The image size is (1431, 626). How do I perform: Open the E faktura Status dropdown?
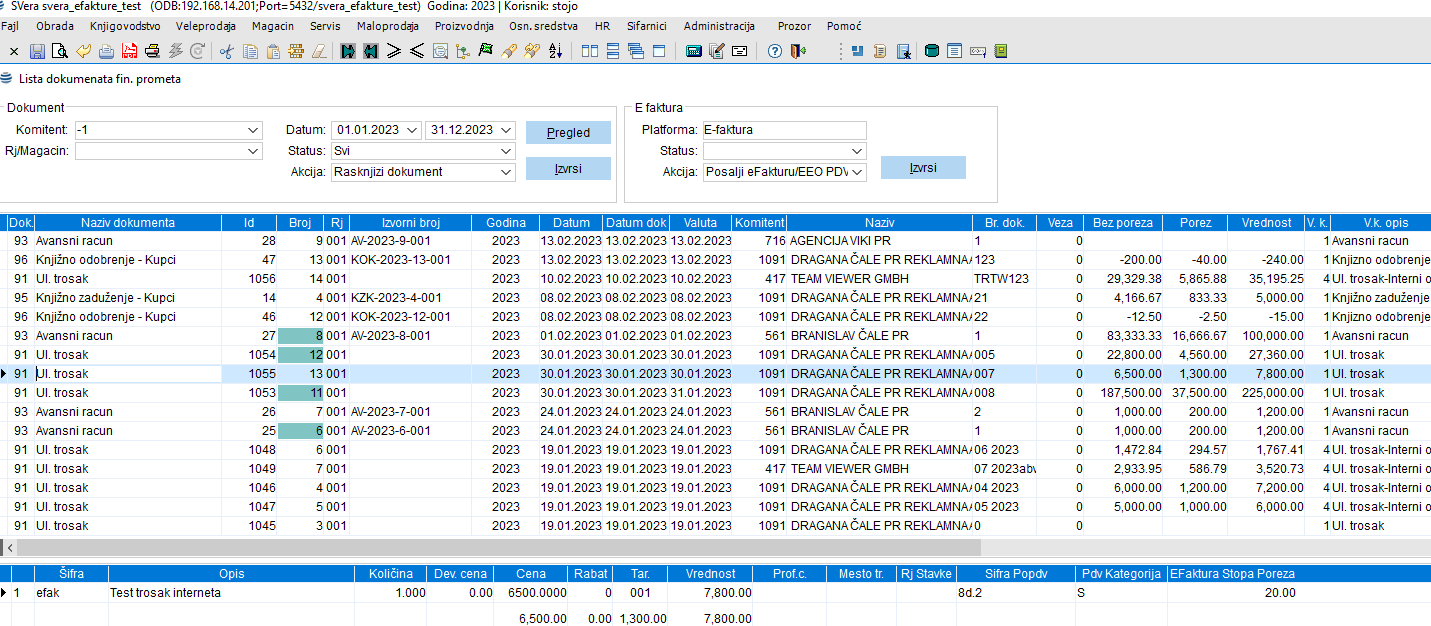(856, 151)
